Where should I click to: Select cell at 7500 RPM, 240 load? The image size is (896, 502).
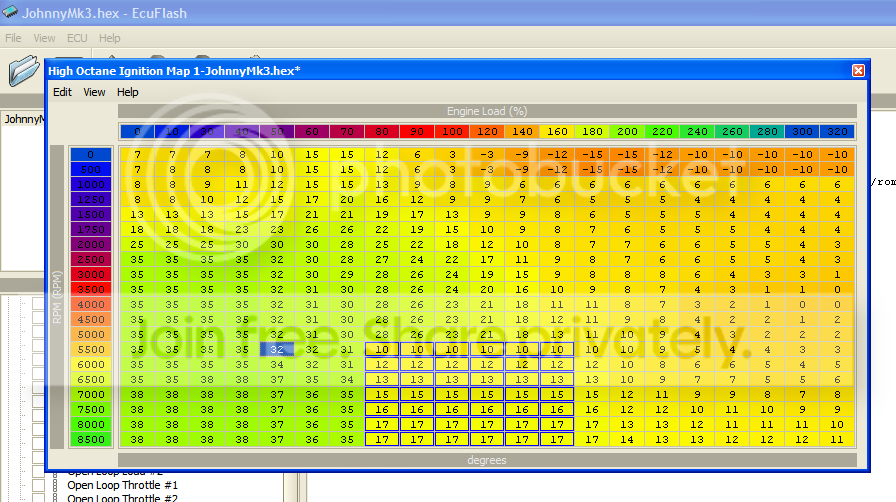[x=697, y=409]
